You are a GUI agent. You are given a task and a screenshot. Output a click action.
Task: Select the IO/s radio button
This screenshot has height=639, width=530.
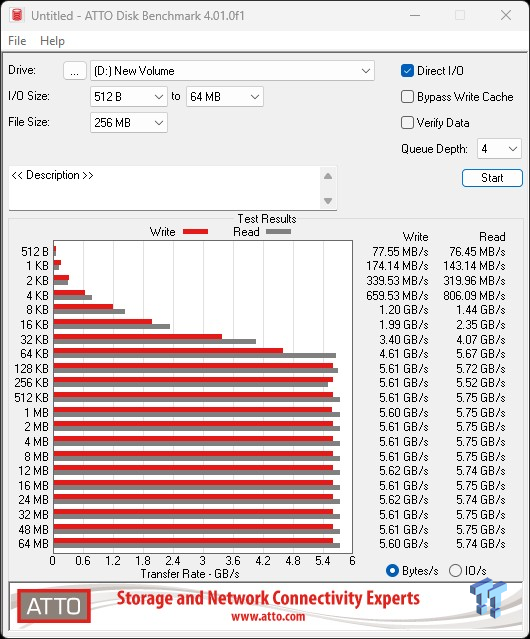pos(455,571)
